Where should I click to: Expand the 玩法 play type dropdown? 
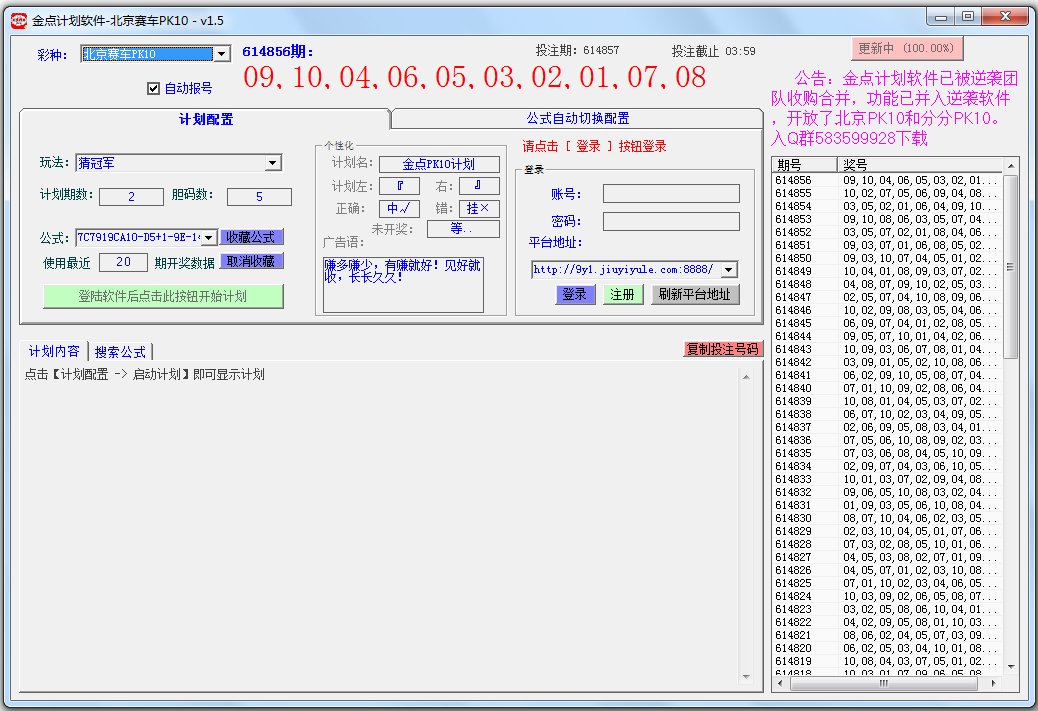(x=273, y=163)
